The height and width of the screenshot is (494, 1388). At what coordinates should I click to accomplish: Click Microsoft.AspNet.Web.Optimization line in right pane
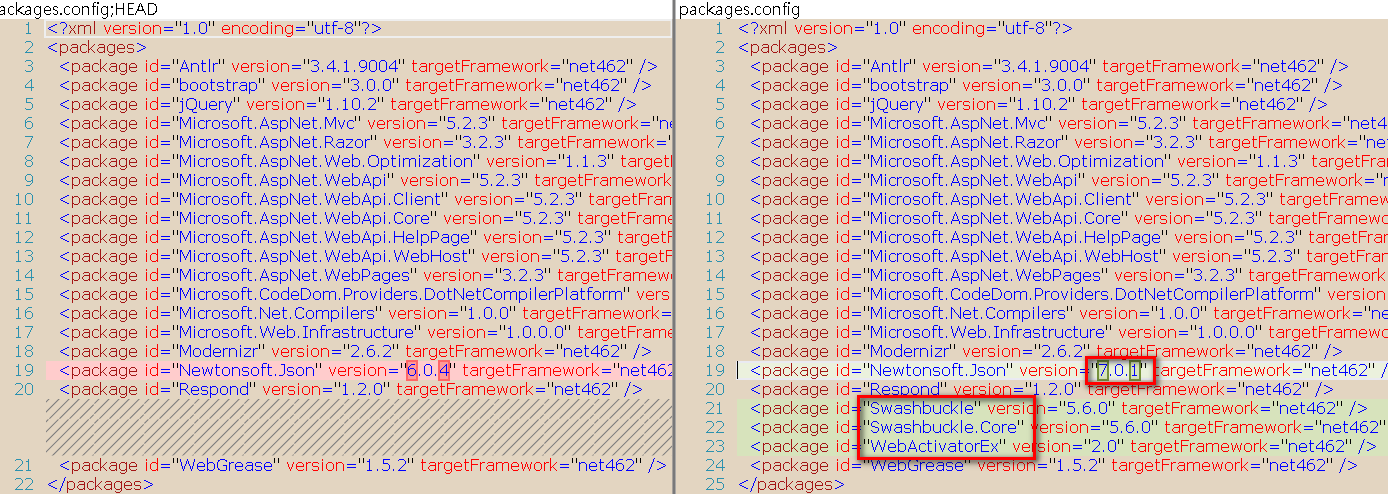pos(1068,162)
